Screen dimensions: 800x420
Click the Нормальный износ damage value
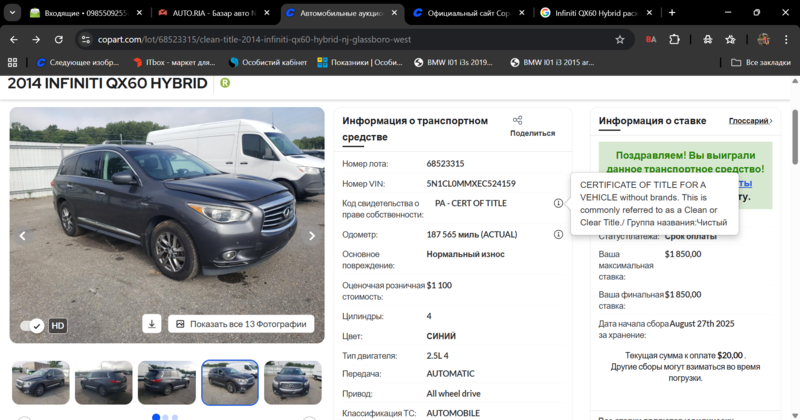(x=465, y=254)
